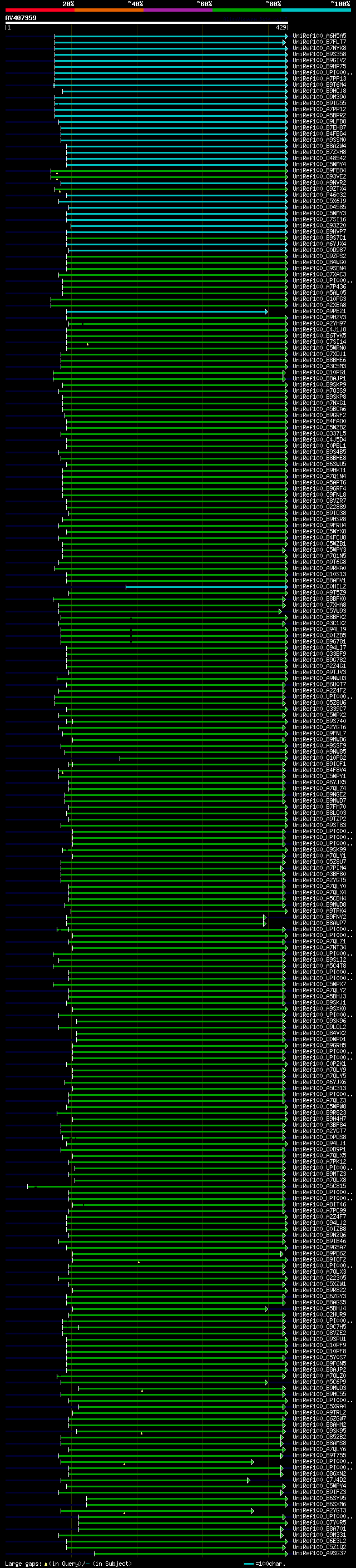
Task: Click the red 20% identity color bar
Action: tap(39, 10)
